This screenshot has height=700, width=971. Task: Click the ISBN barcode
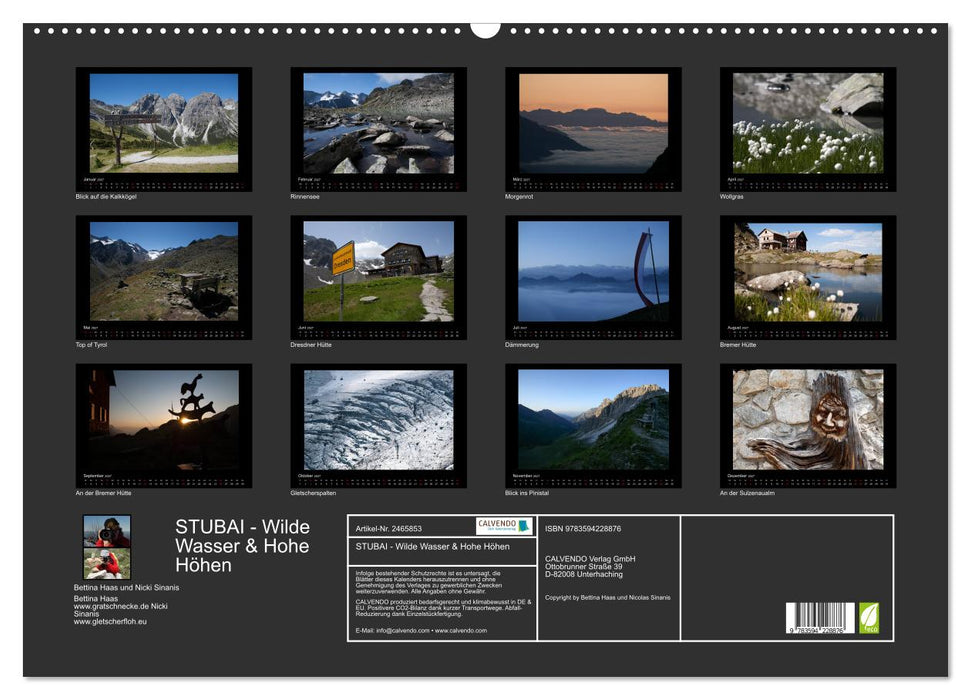[820, 618]
